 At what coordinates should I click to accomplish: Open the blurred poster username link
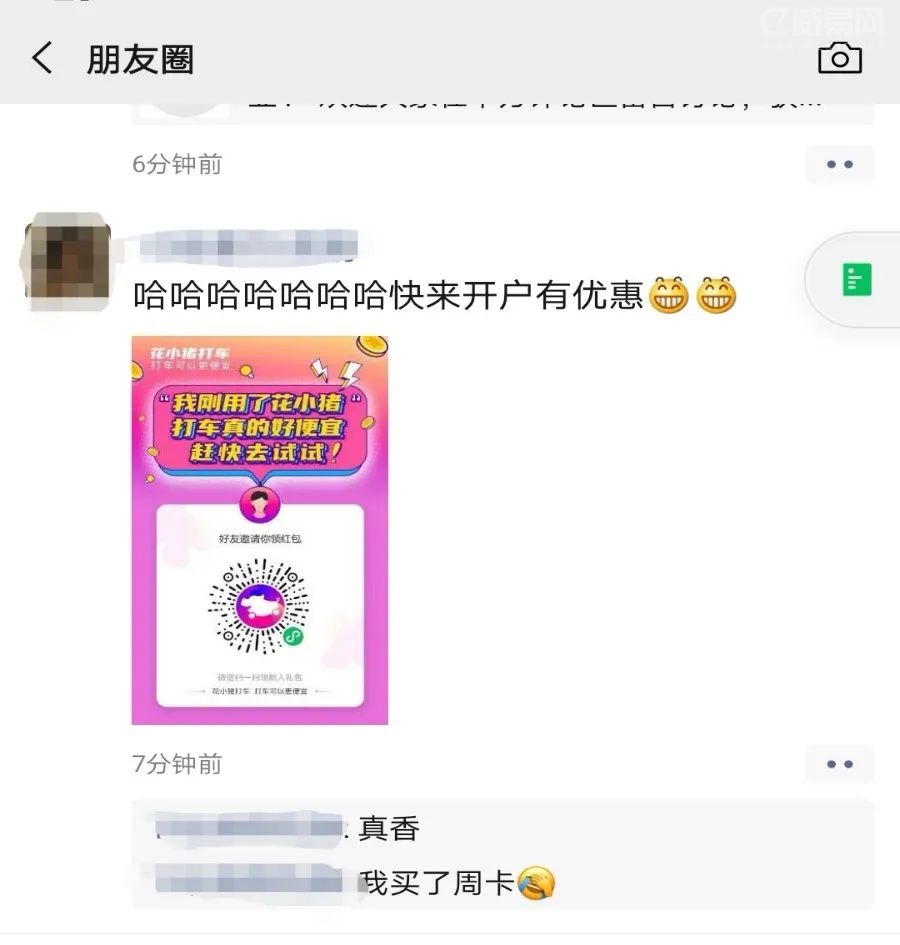248,246
